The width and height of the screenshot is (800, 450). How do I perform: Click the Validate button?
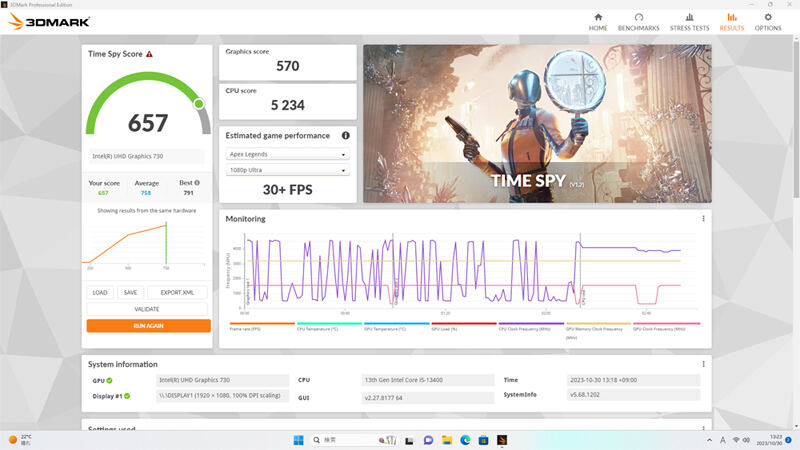(x=147, y=309)
